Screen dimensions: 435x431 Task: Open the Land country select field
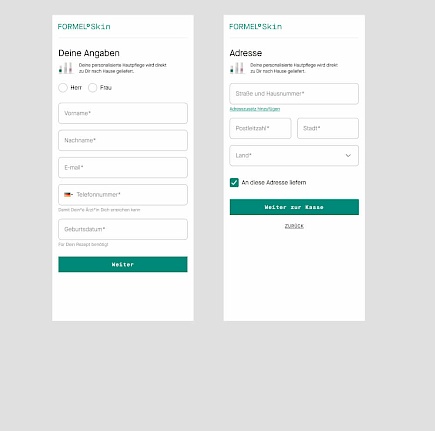[294, 156]
